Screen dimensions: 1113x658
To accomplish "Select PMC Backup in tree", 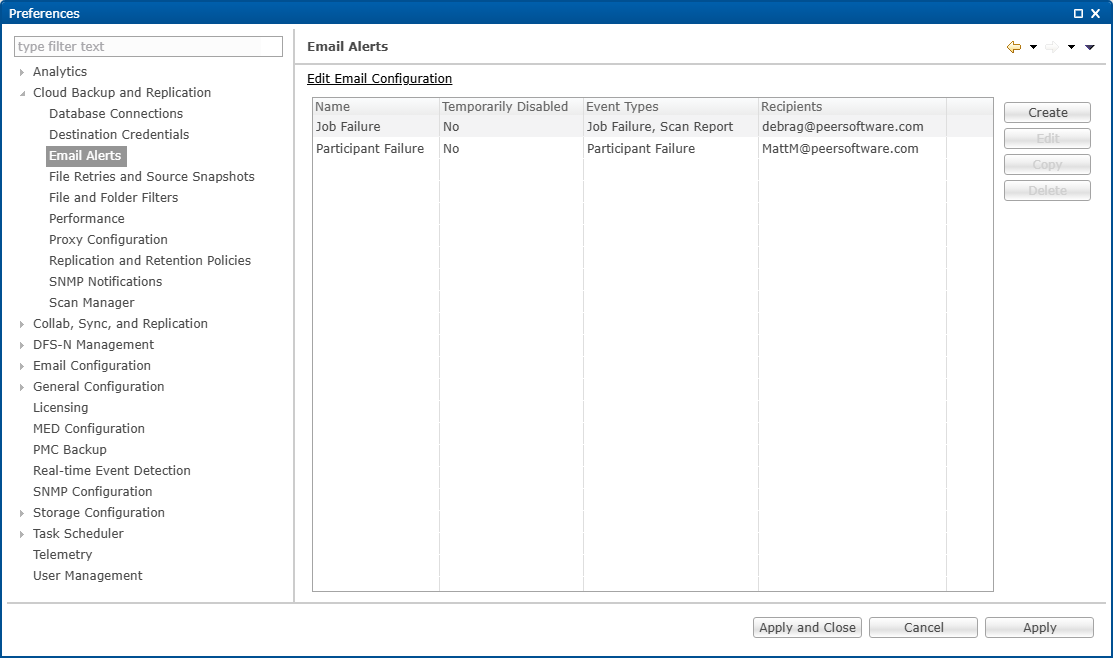I will (x=70, y=450).
